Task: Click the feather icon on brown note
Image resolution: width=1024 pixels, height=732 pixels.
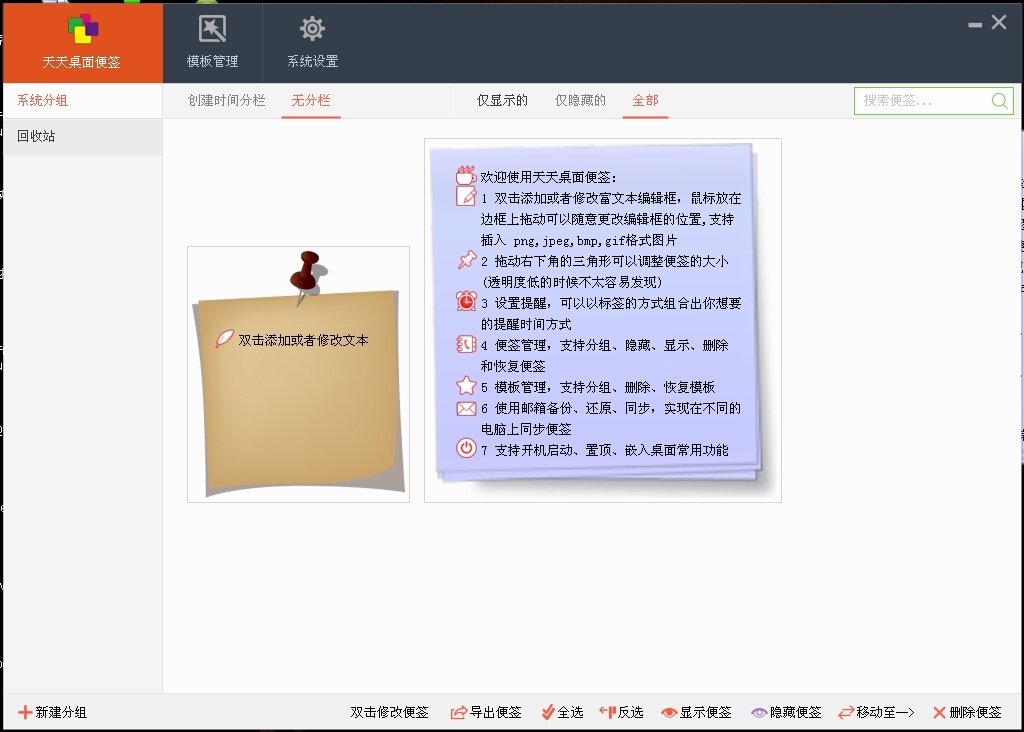Action: coord(224,339)
